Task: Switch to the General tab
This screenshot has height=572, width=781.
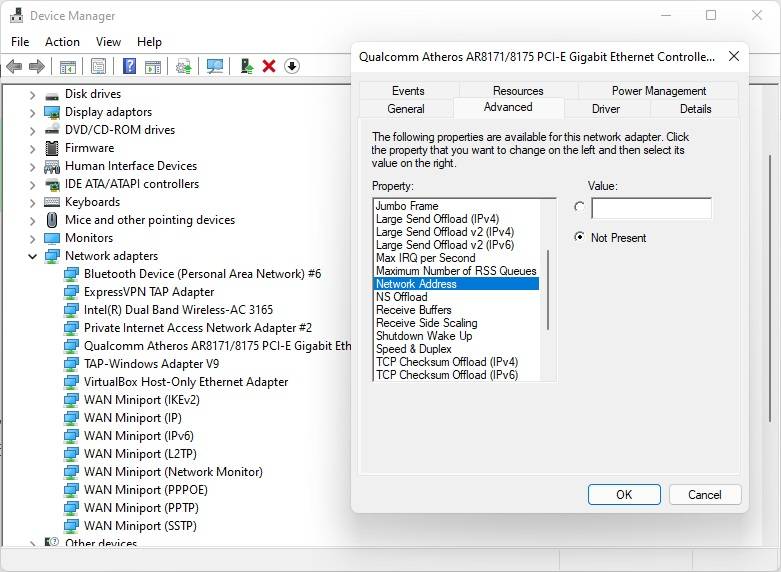Action: click(x=406, y=109)
